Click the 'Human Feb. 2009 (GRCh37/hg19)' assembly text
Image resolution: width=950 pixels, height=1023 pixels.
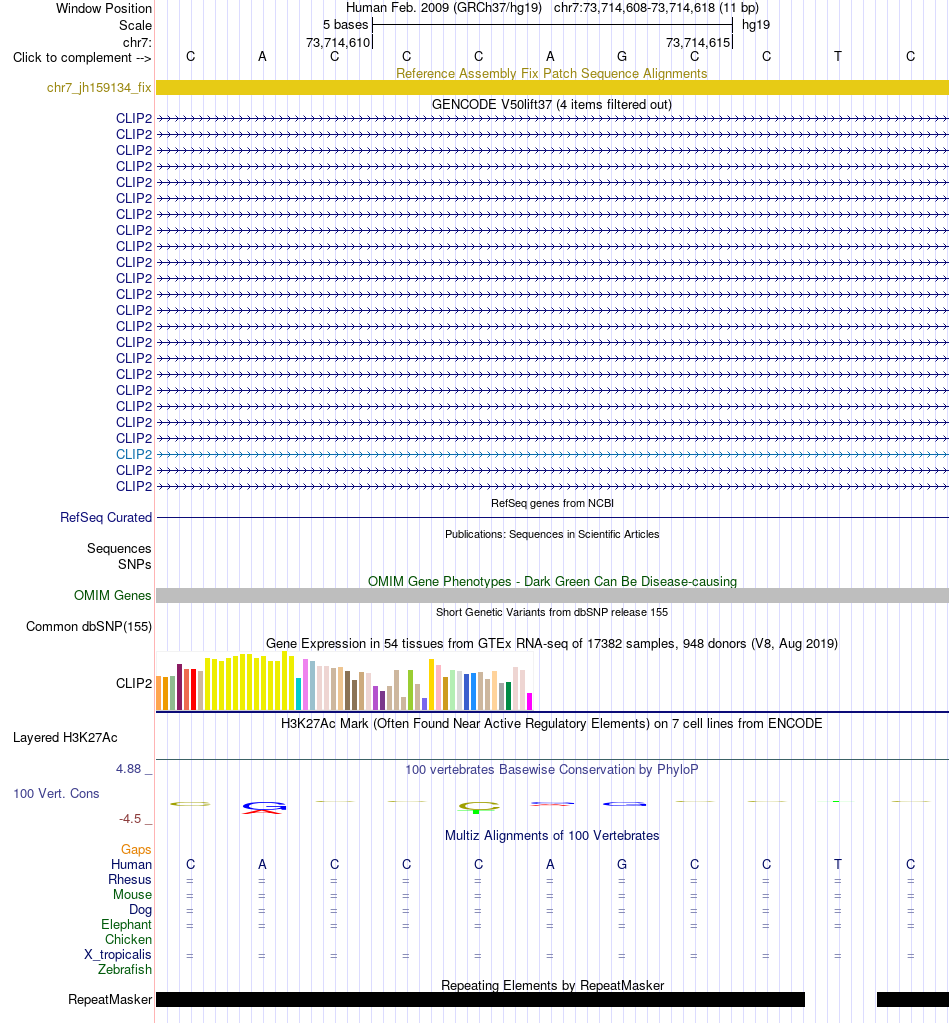click(444, 8)
